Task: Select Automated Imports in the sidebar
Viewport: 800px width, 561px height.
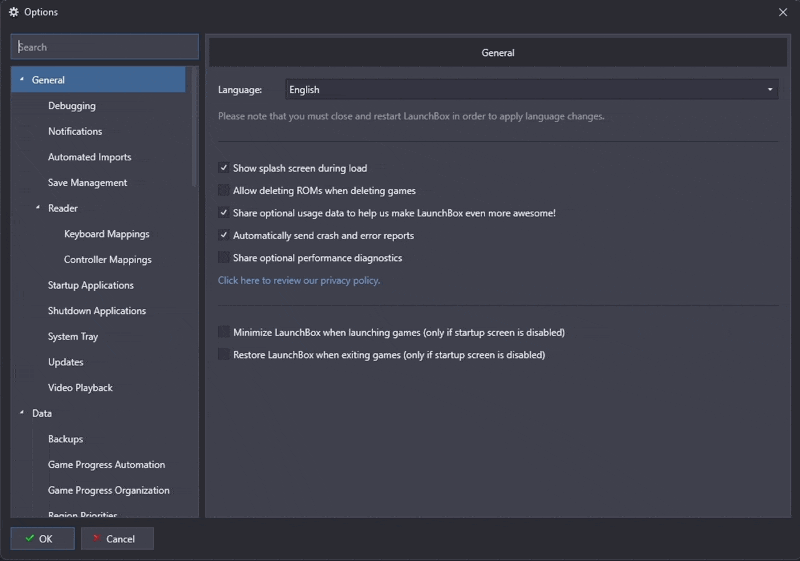Action: (x=90, y=157)
